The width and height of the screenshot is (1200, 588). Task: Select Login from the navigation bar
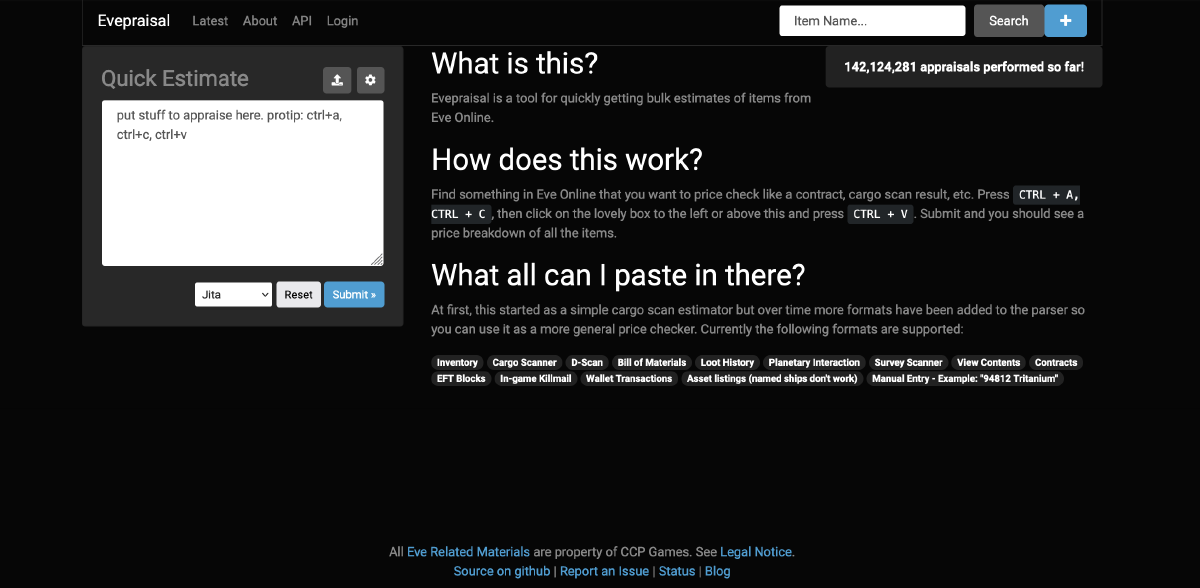342,20
